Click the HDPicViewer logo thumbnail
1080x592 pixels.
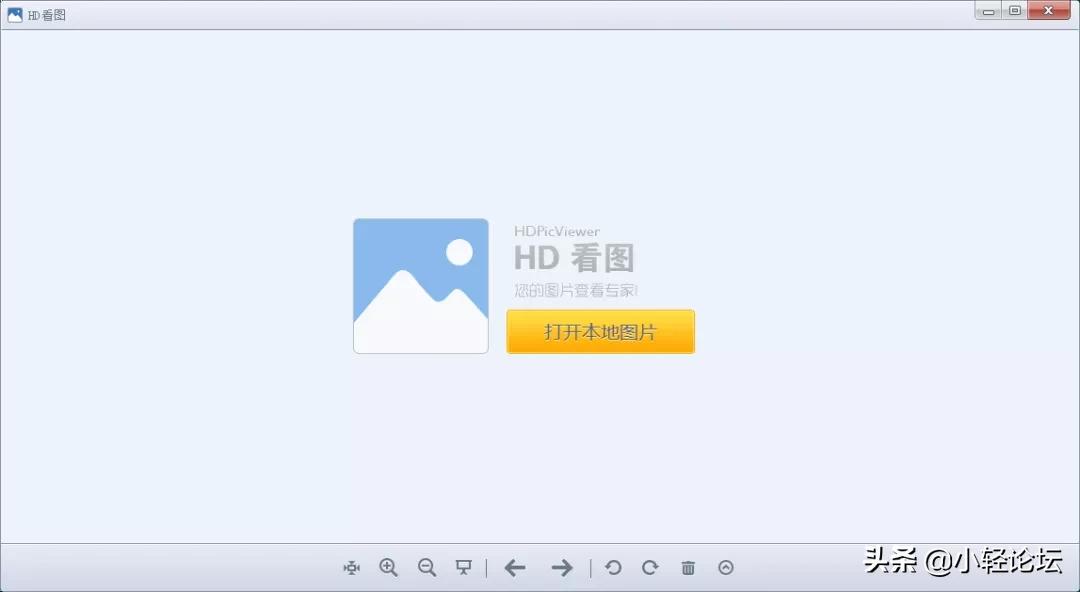(420, 284)
